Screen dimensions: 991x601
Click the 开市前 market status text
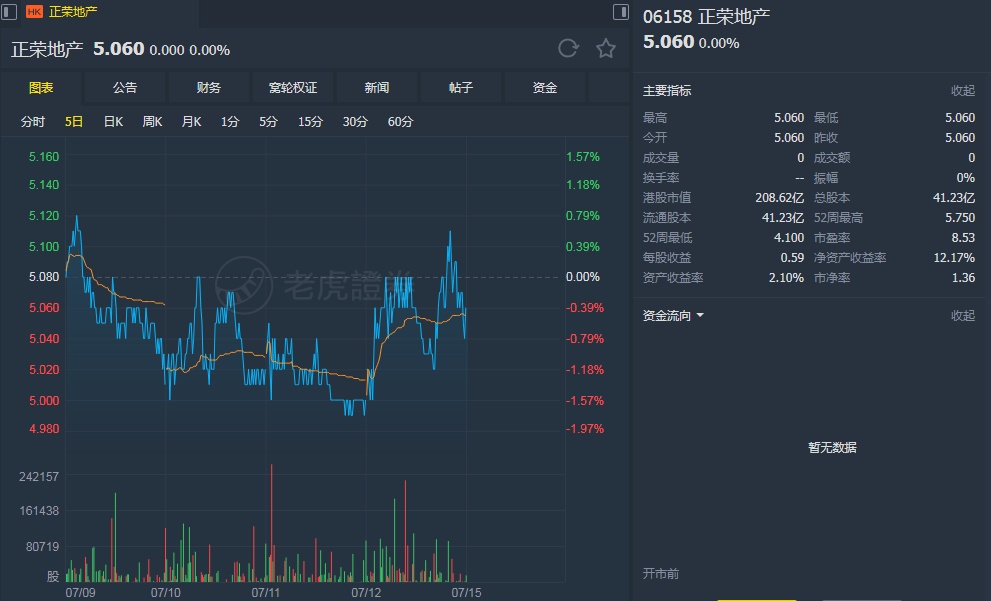tap(660, 574)
